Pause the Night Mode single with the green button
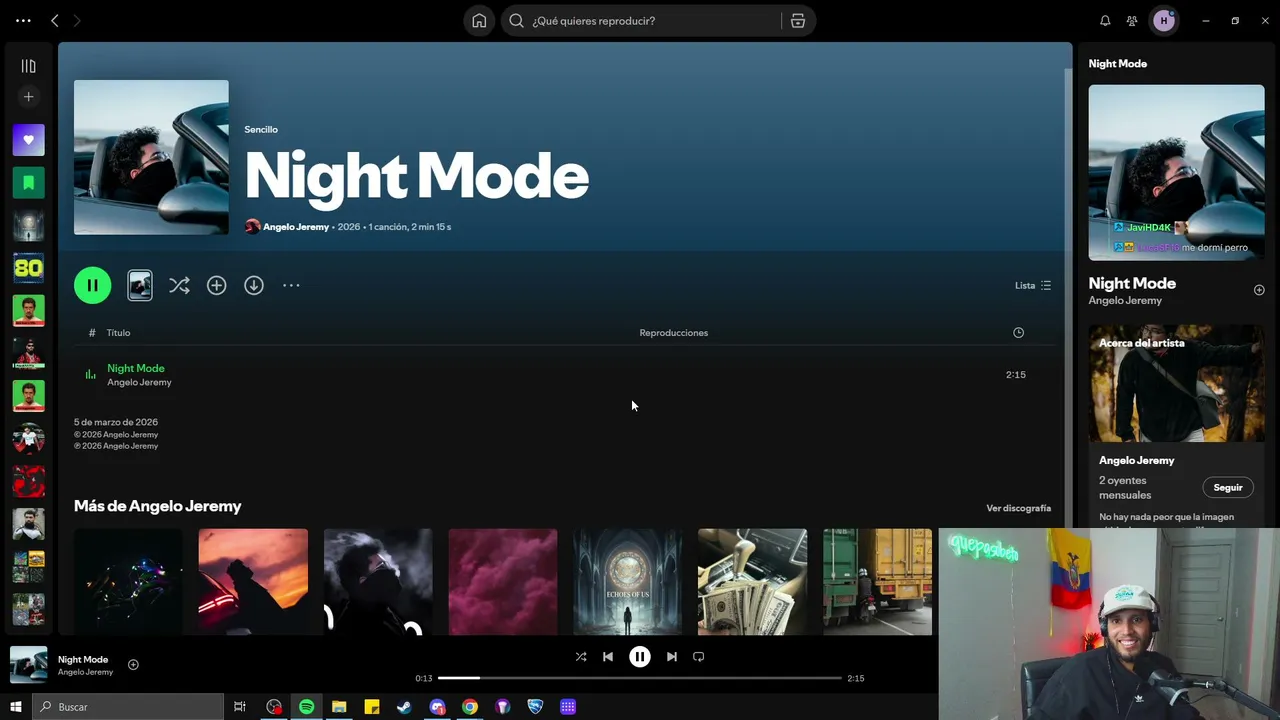 pyautogui.click(x=92, y=285)
